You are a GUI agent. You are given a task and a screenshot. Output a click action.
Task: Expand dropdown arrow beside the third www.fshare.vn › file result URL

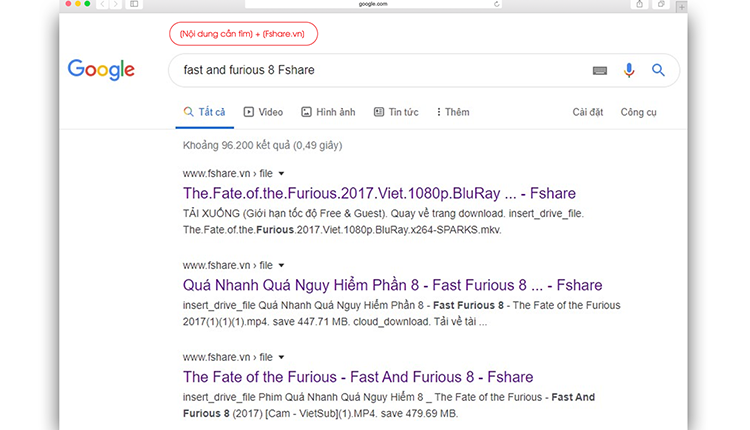click(281, 357)
